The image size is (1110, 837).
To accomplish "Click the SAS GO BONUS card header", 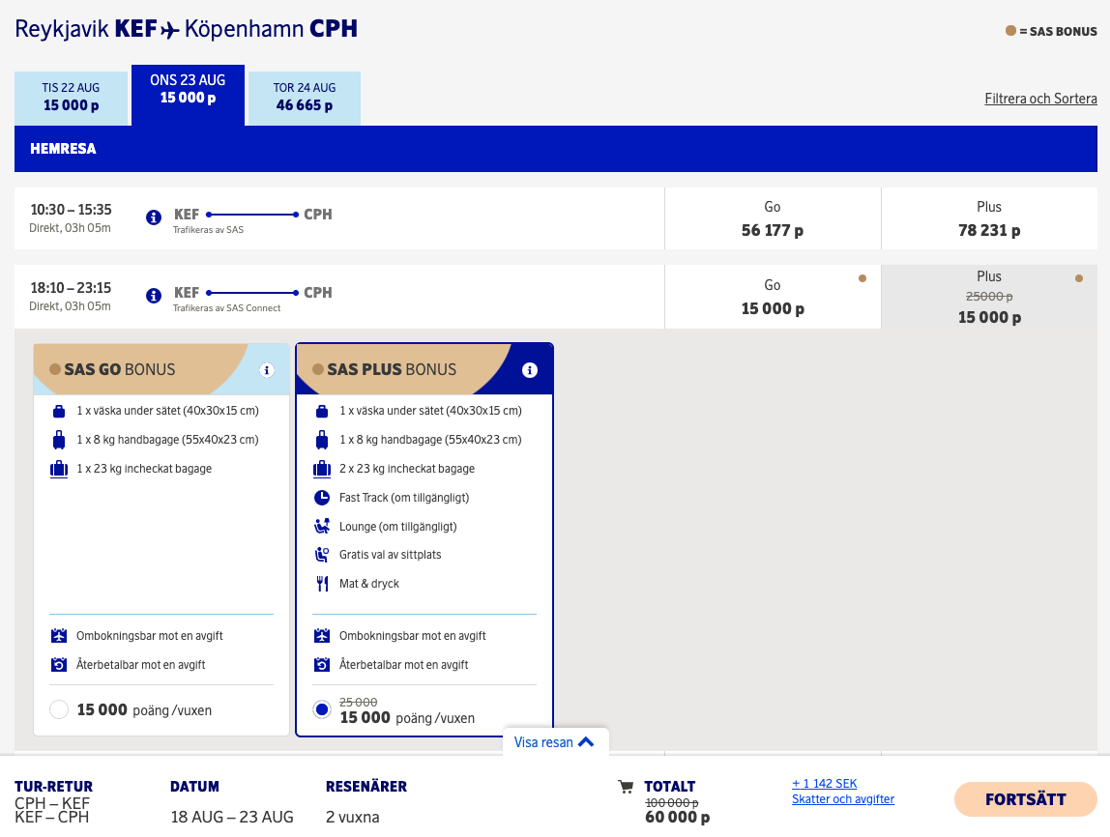I will [x=161, y=370].
